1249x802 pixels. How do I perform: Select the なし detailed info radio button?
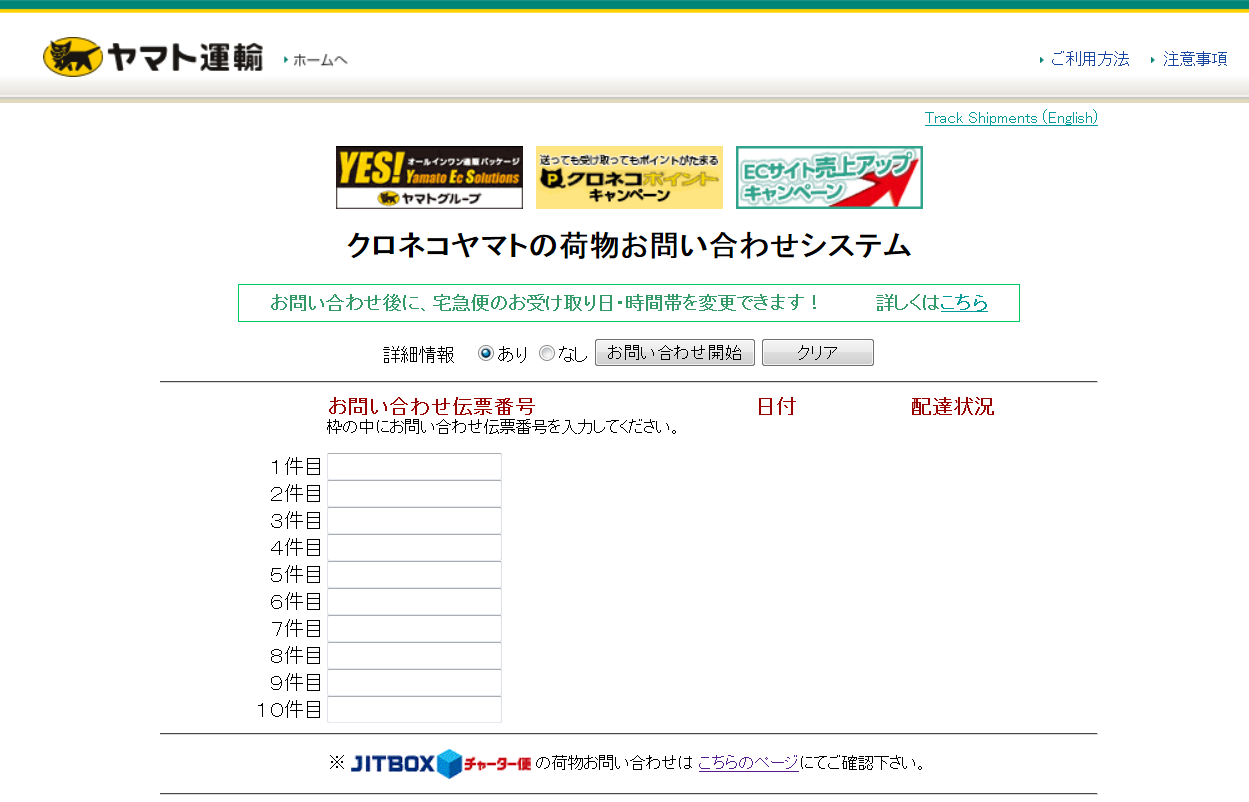pos(546,353)
